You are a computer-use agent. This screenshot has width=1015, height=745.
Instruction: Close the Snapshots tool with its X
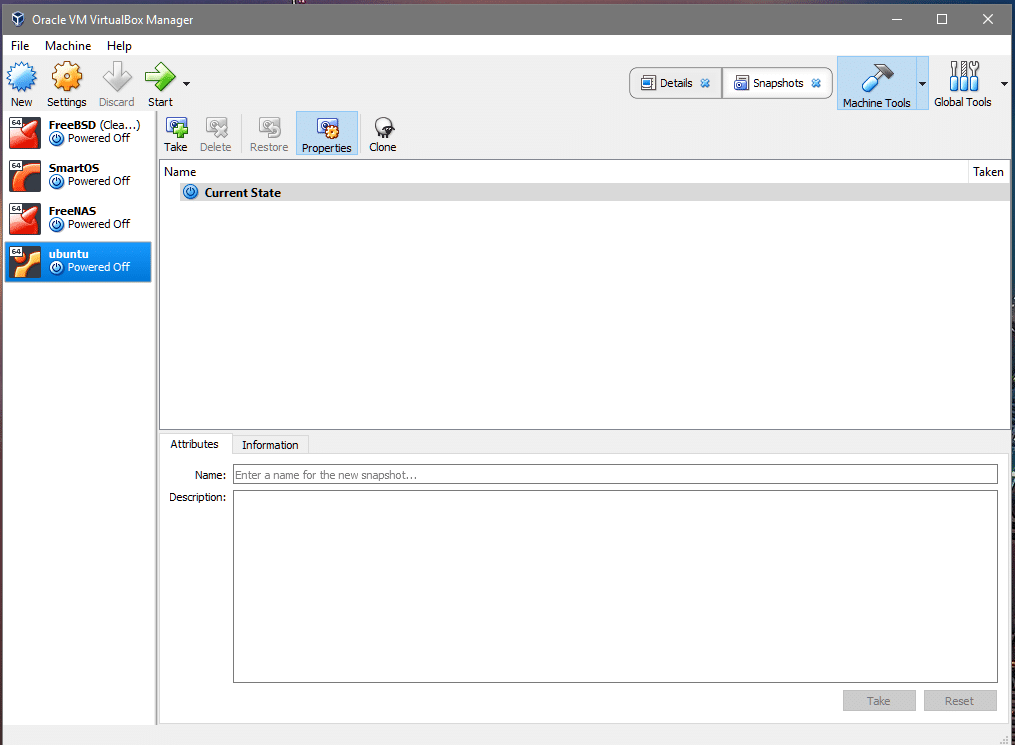(x=816, y=83)
